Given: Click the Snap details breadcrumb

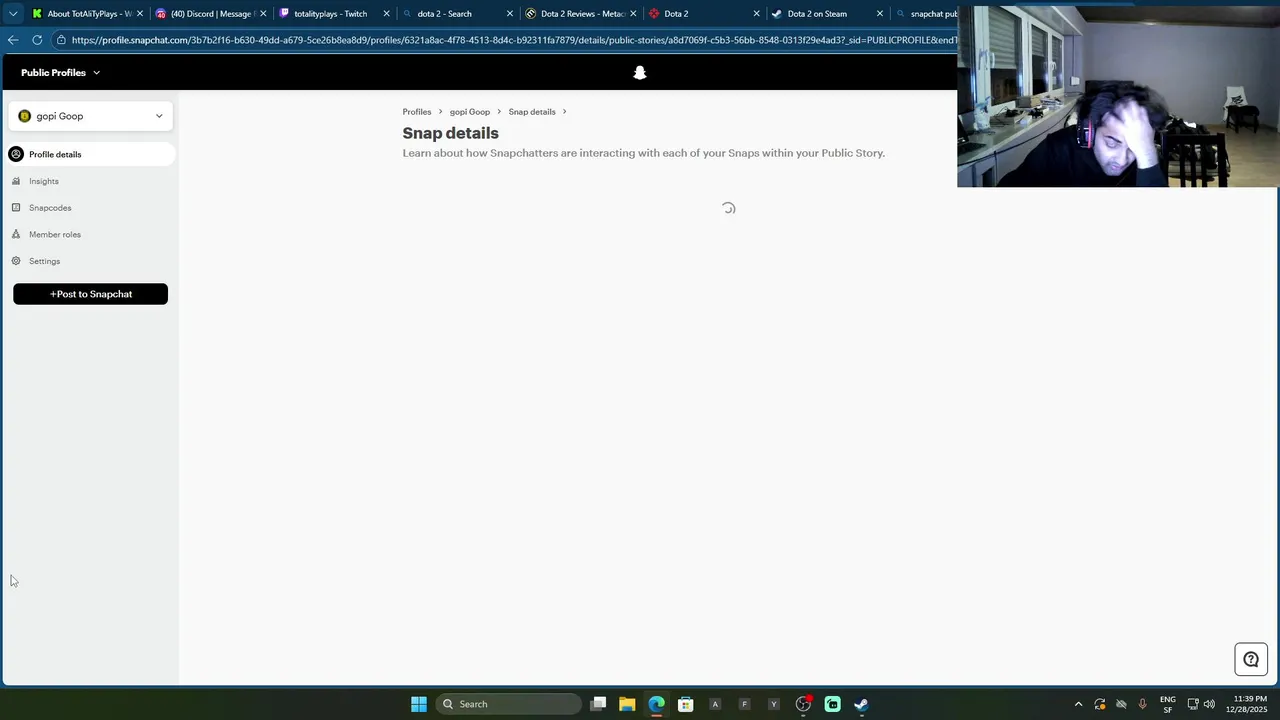Looking at the screenshot, I should 532,112.
